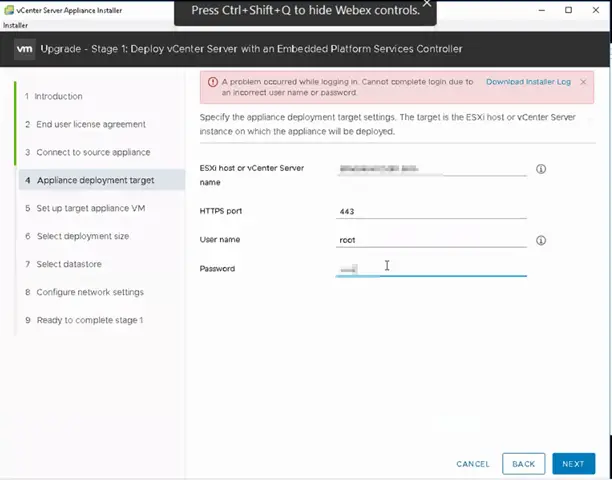The image size is (612, 480).
Task: Click the VMware vm logo
Action: point(25,49)
